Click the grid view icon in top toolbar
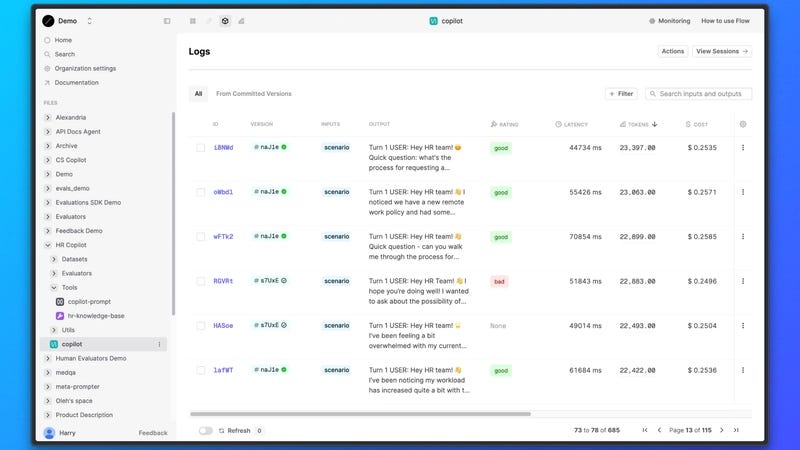The height and width of the screenshot is (450, 800). 193,21
